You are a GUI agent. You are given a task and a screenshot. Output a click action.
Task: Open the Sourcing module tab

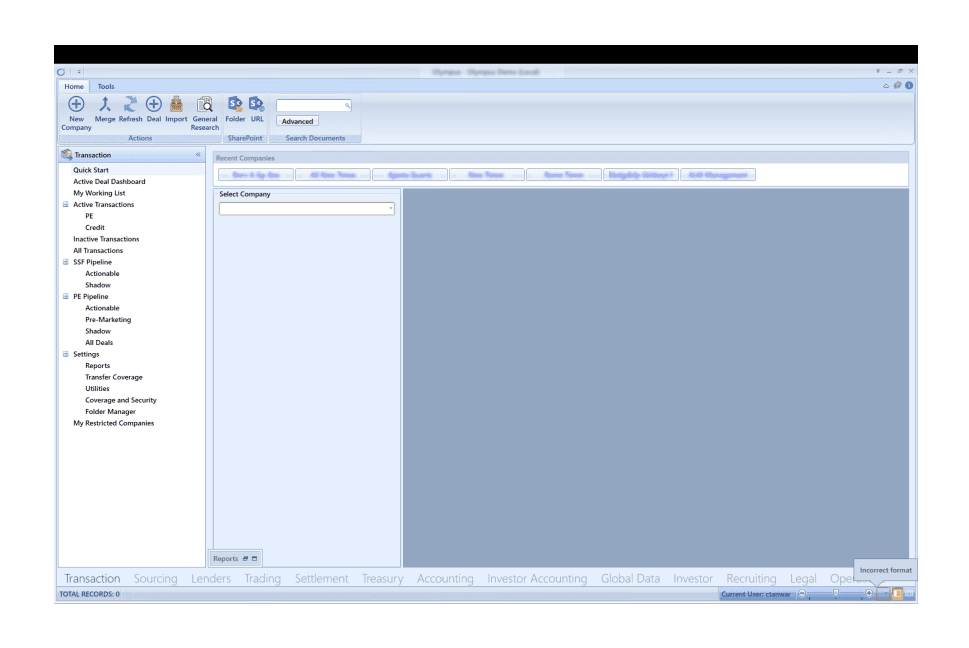coord(155,579)
